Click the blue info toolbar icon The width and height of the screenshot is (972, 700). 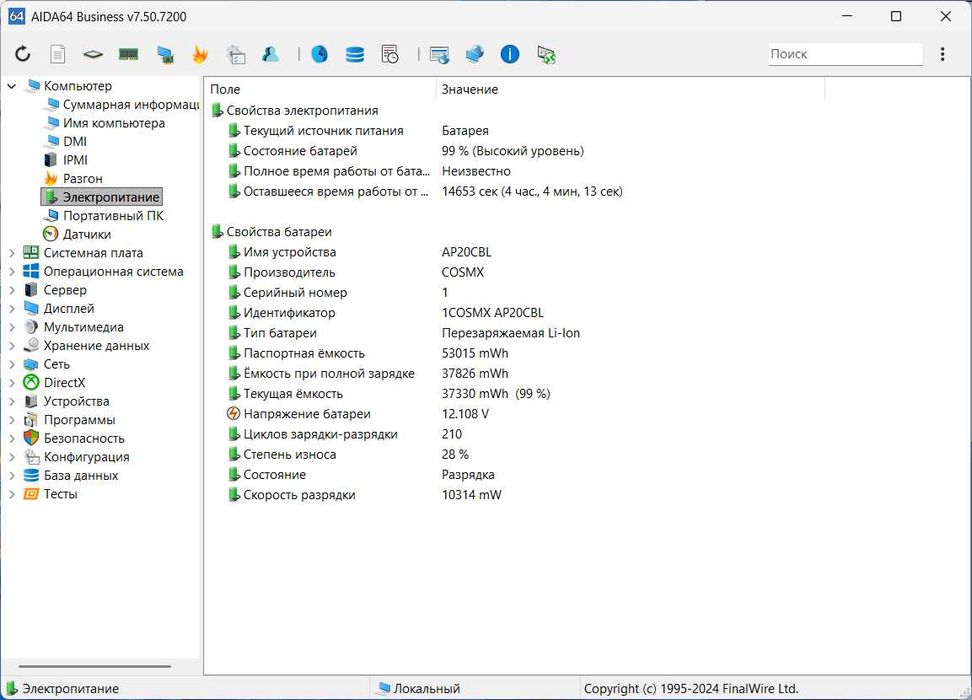pyautogui.click(x=510, y=54)
